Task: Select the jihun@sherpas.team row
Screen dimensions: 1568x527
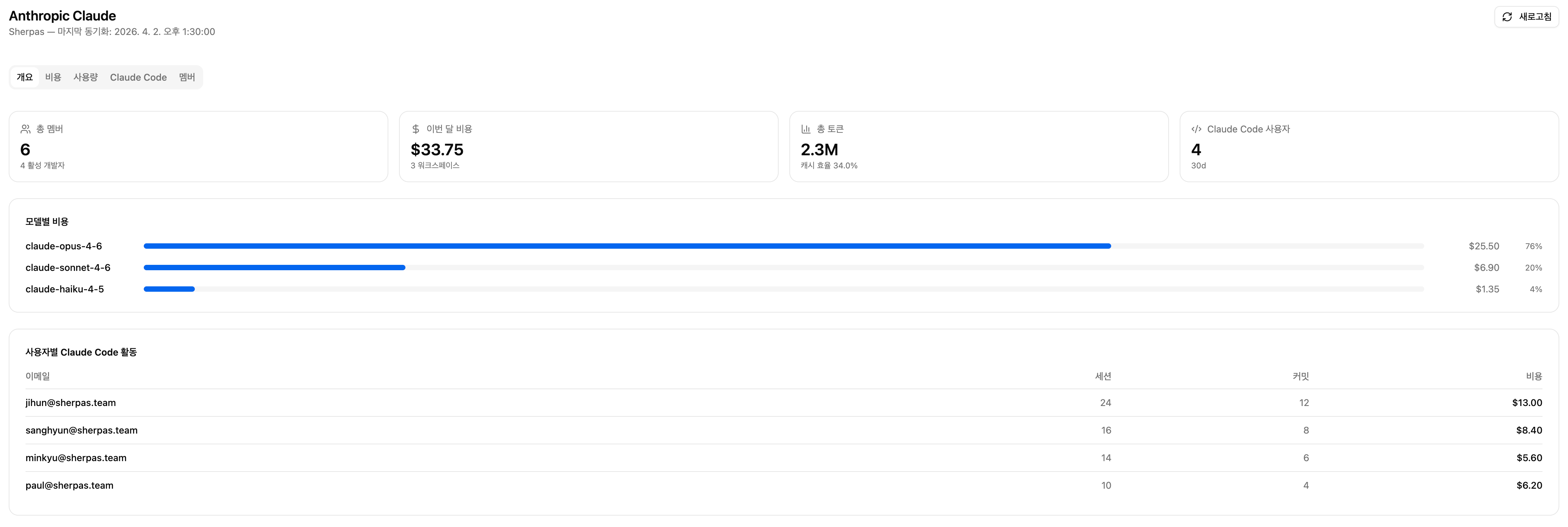Action: coord(783,403)
